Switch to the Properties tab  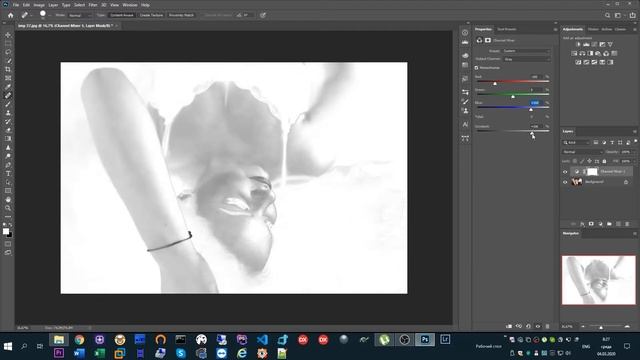pyautogui.click(x=483, y=29)
